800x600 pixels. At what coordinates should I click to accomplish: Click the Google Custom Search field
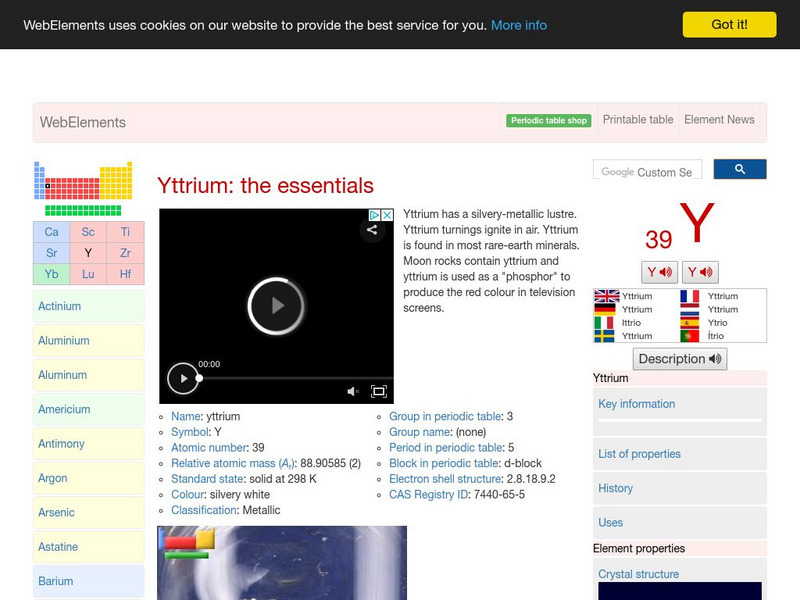[647, 170]
